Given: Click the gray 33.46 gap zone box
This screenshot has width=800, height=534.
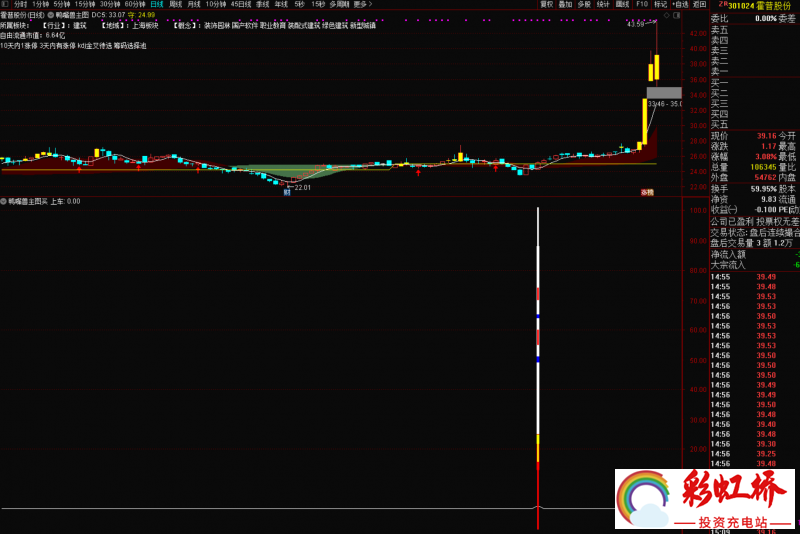Looking at the screenshot, I should click(664, 93).
